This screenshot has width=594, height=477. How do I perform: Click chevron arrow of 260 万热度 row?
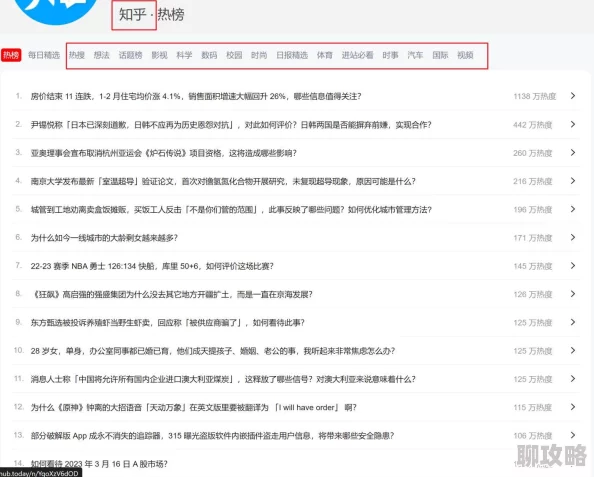(573, 153)
